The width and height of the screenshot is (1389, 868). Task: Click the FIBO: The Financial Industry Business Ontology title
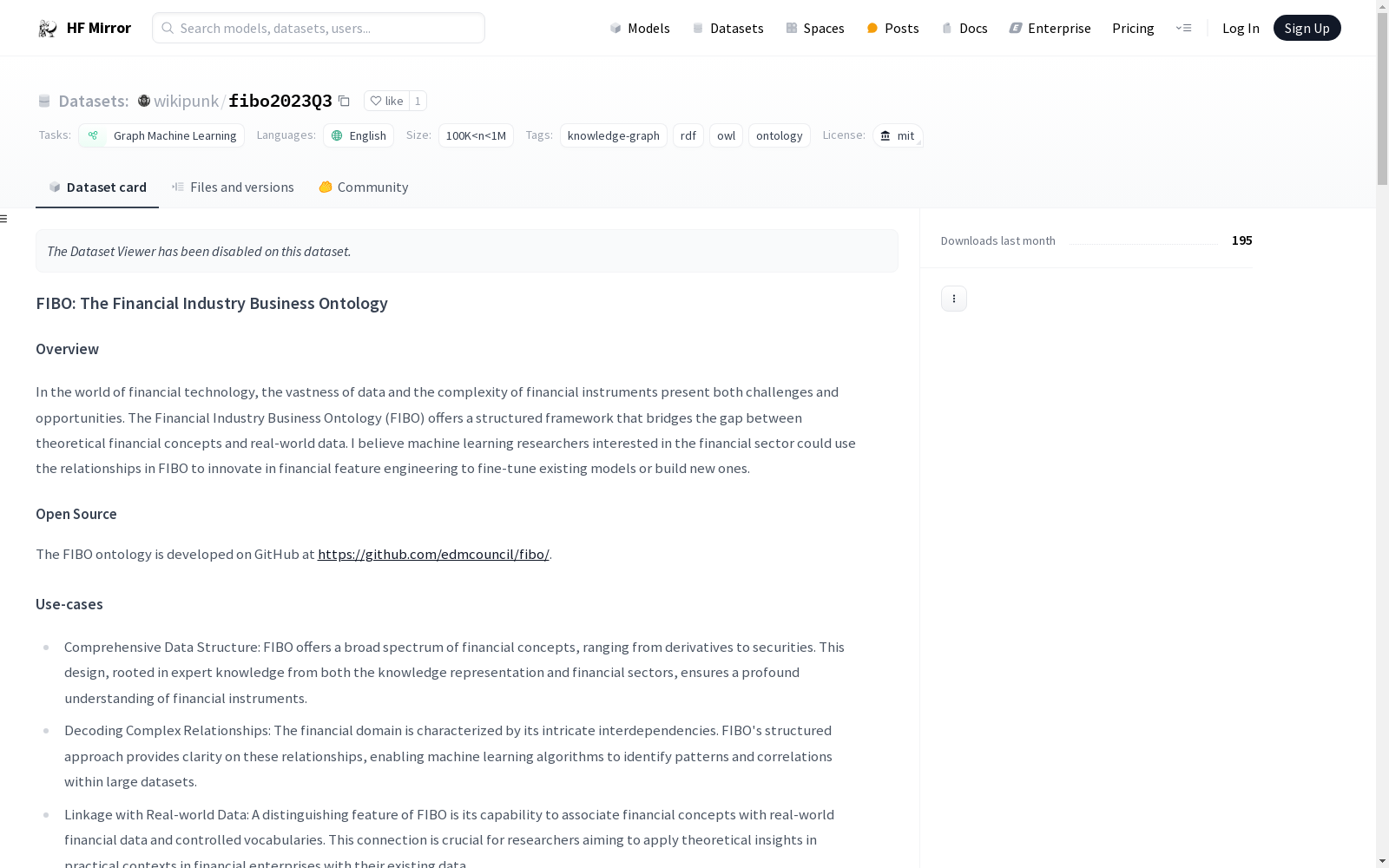[x=212, y=303]
